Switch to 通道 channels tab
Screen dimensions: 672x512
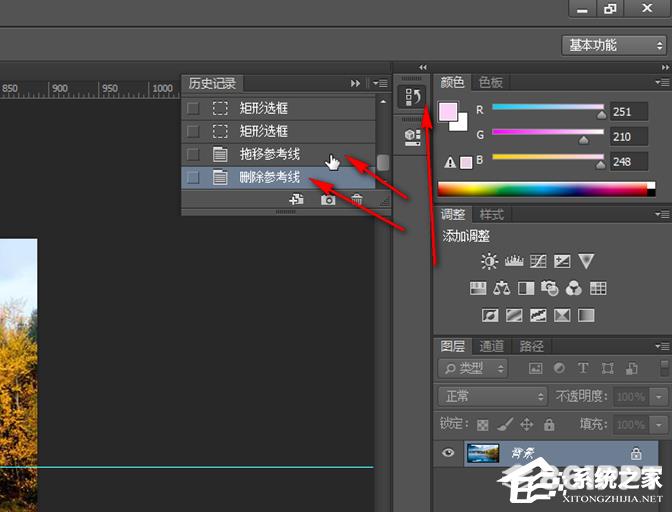point(492,346)
